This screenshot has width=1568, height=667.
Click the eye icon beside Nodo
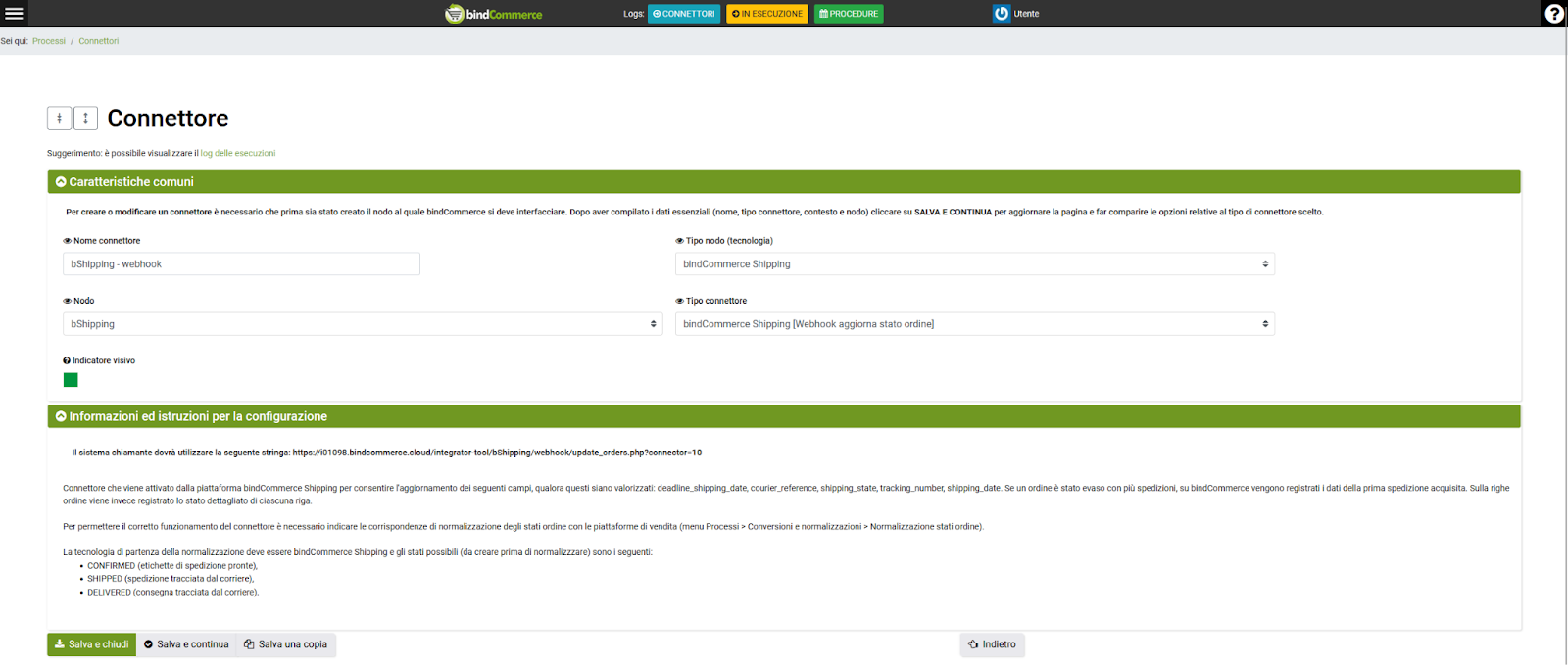[67, 302]
